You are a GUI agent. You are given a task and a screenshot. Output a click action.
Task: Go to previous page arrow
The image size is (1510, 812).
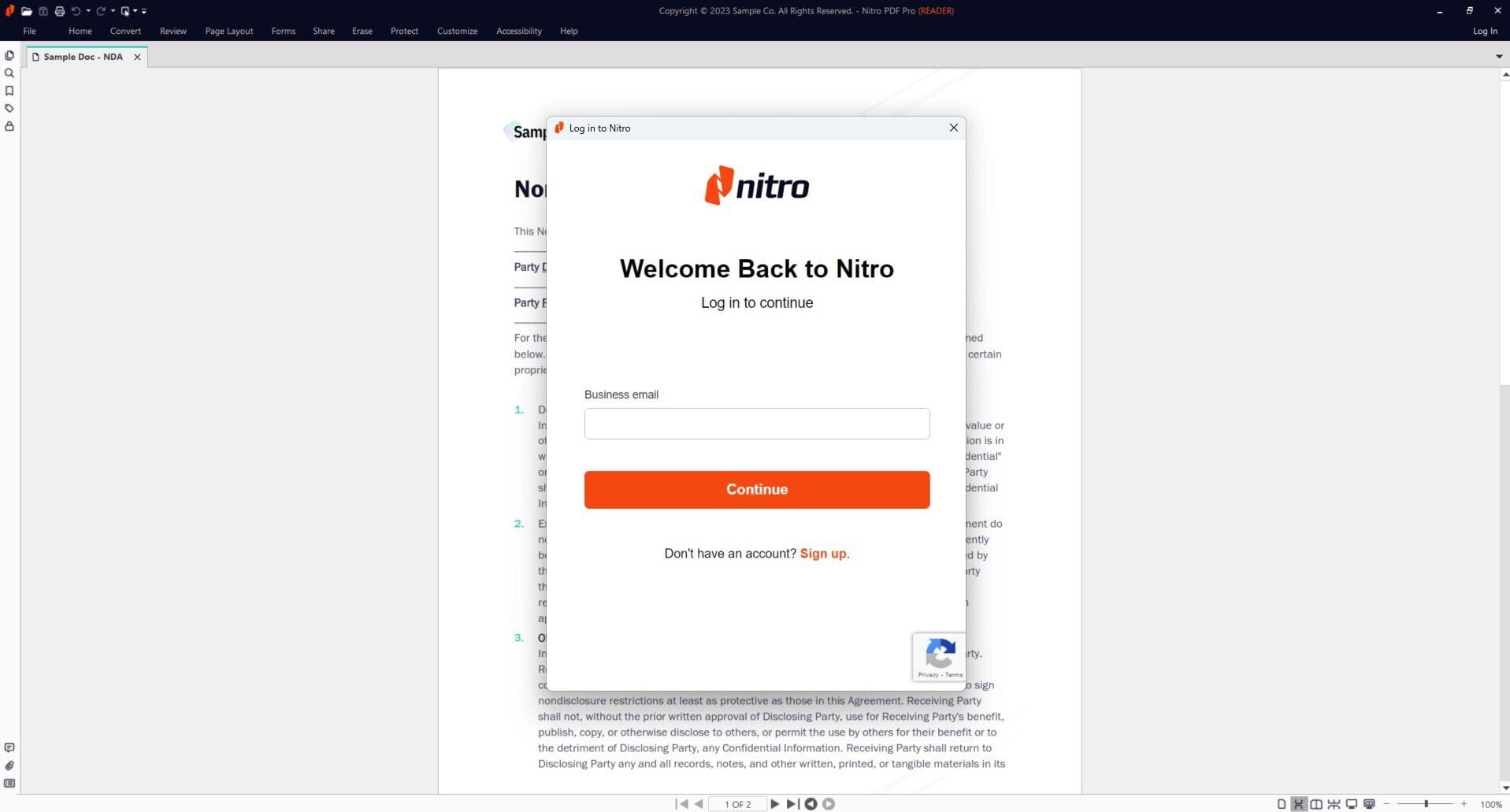(699, 804)
